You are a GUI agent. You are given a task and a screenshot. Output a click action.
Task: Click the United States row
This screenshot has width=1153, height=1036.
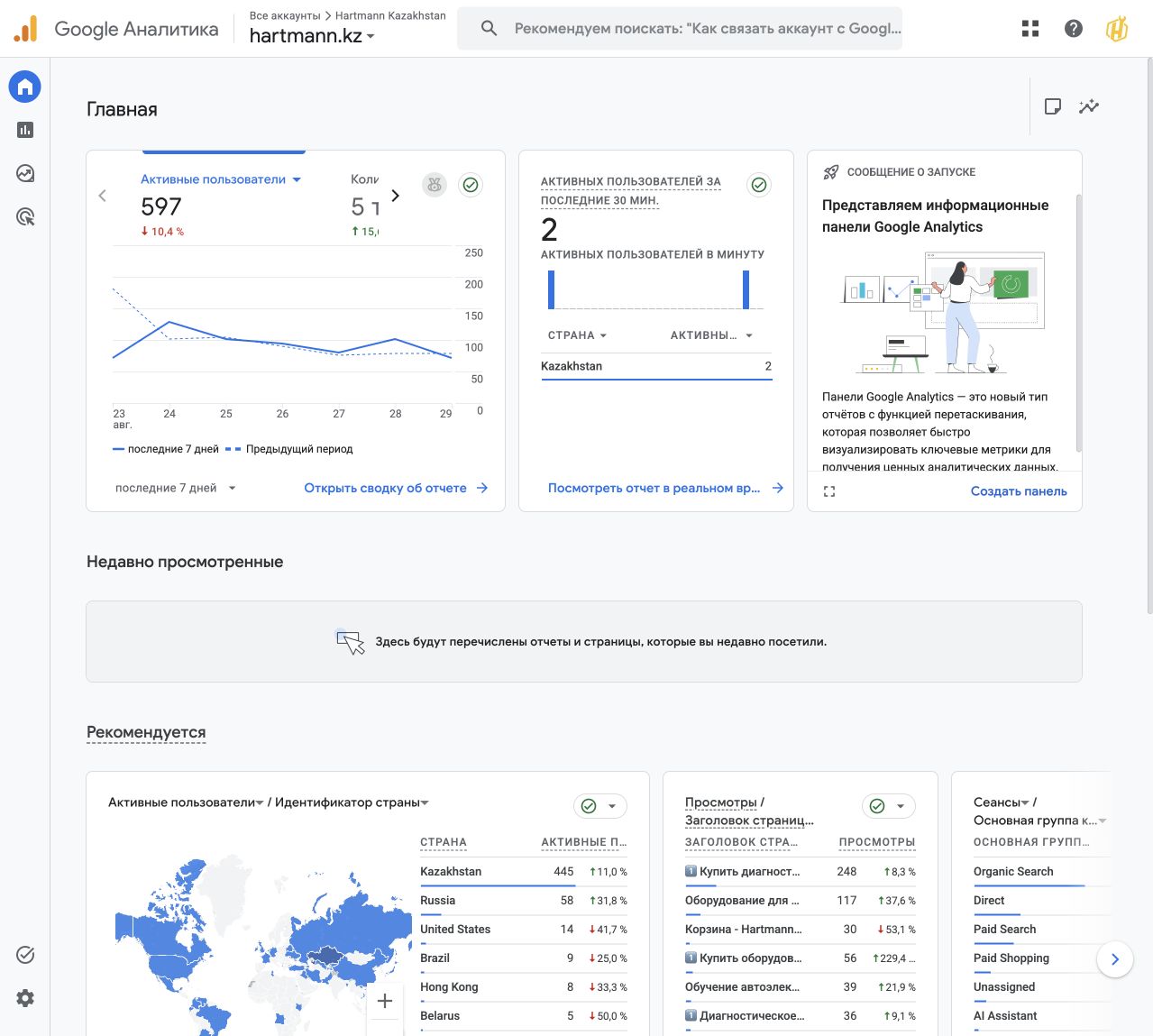524,930
